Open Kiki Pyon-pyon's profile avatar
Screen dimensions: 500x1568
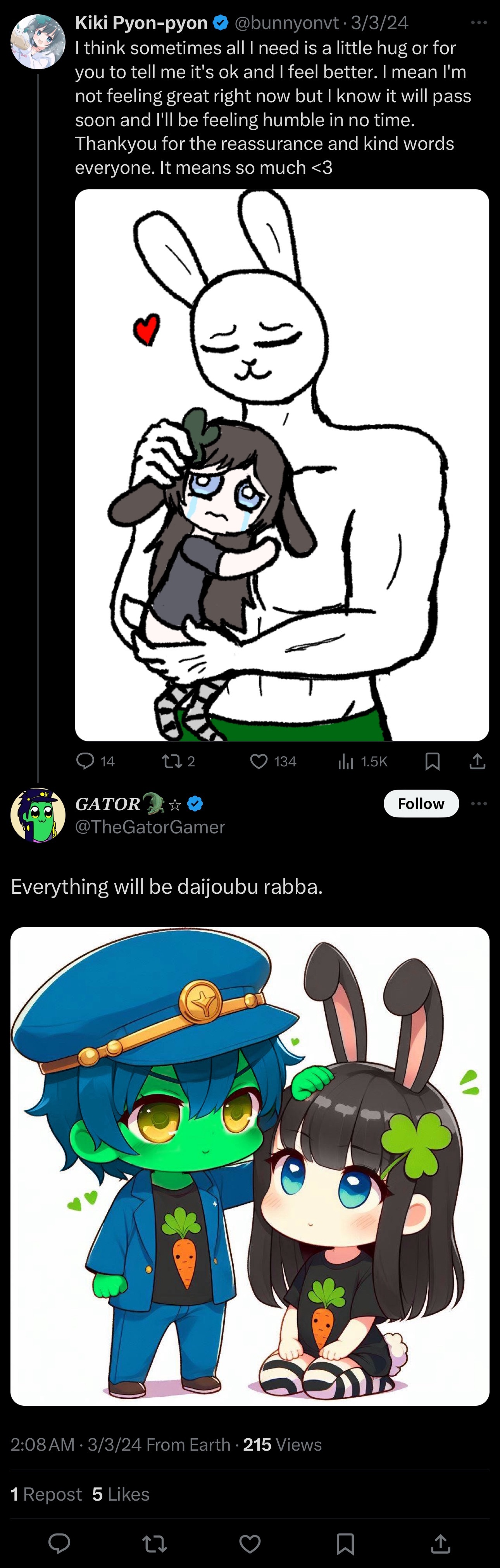pos(38,41)
